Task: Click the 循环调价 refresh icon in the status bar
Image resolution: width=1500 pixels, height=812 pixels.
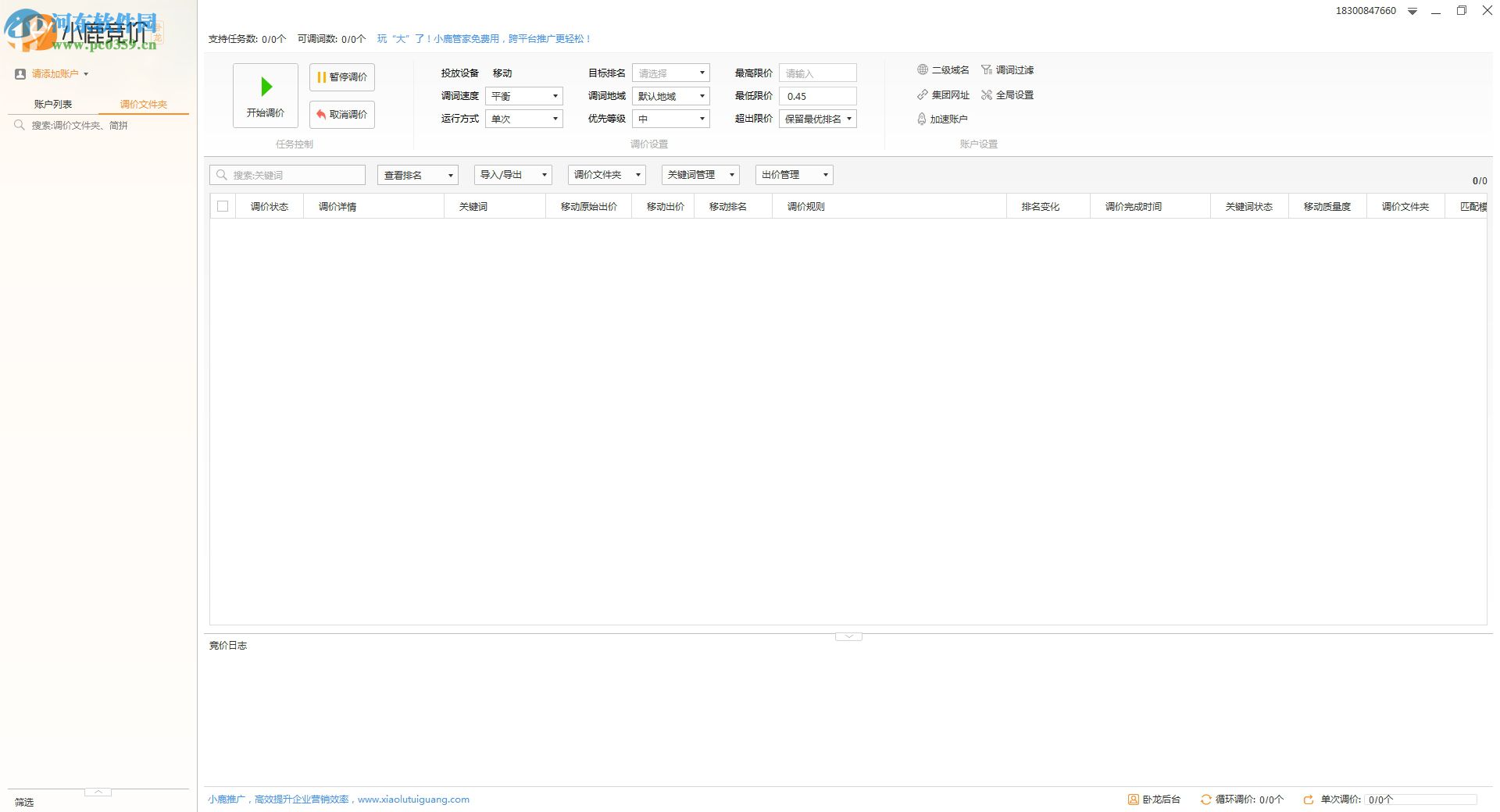Action: tap(1205, 800)
